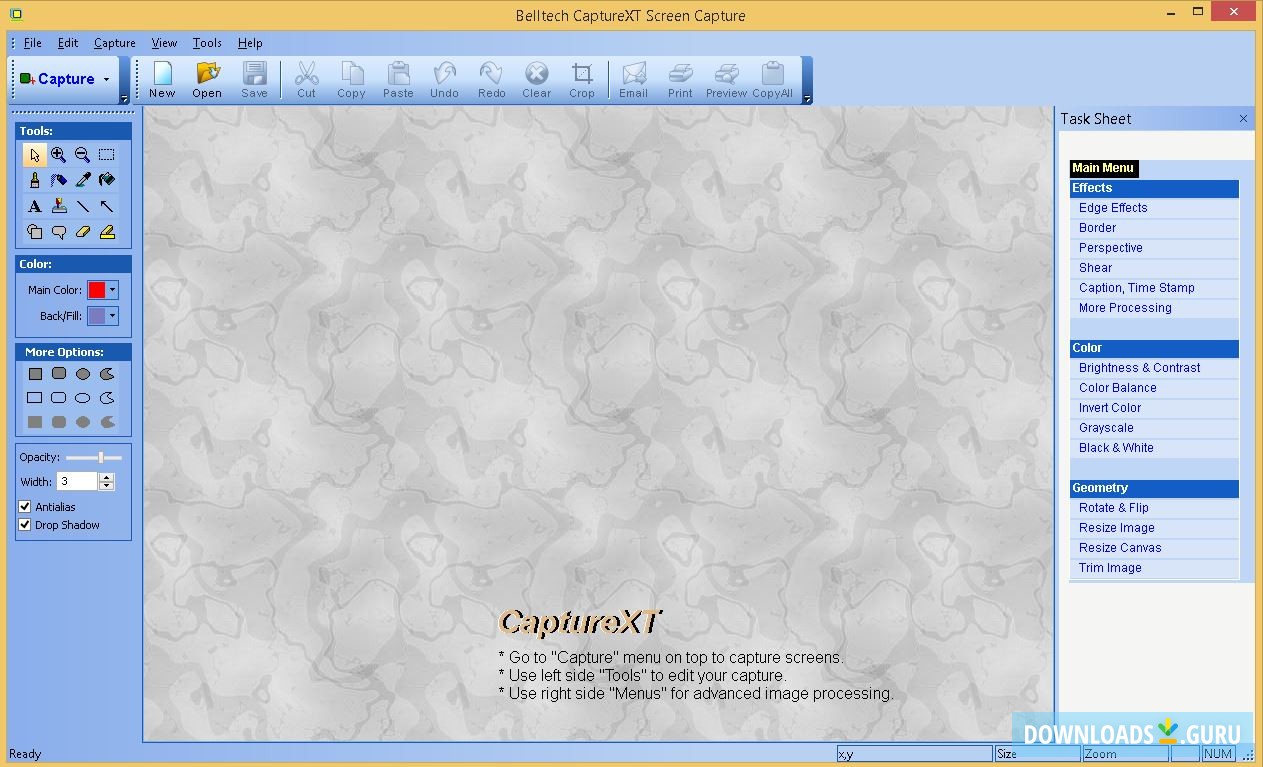Enable the Antialias checkbox

tap(25, 507)
